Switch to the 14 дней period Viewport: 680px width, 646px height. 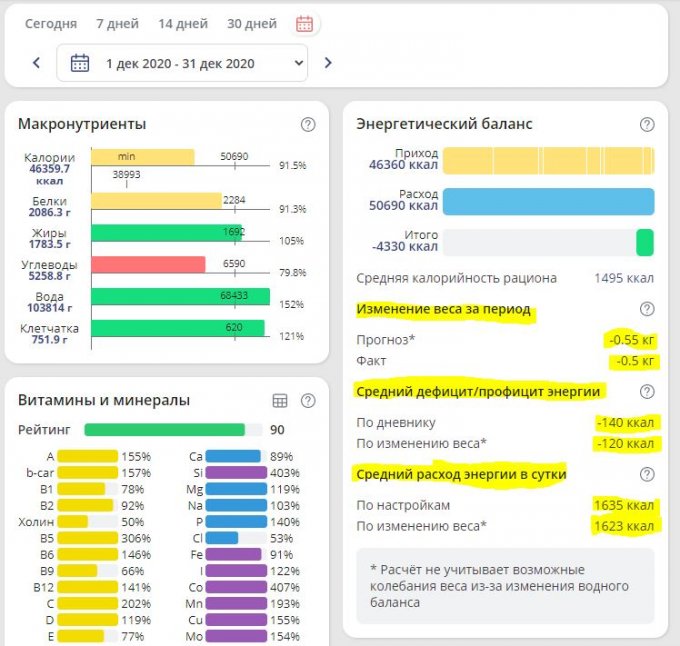[183, 24]
